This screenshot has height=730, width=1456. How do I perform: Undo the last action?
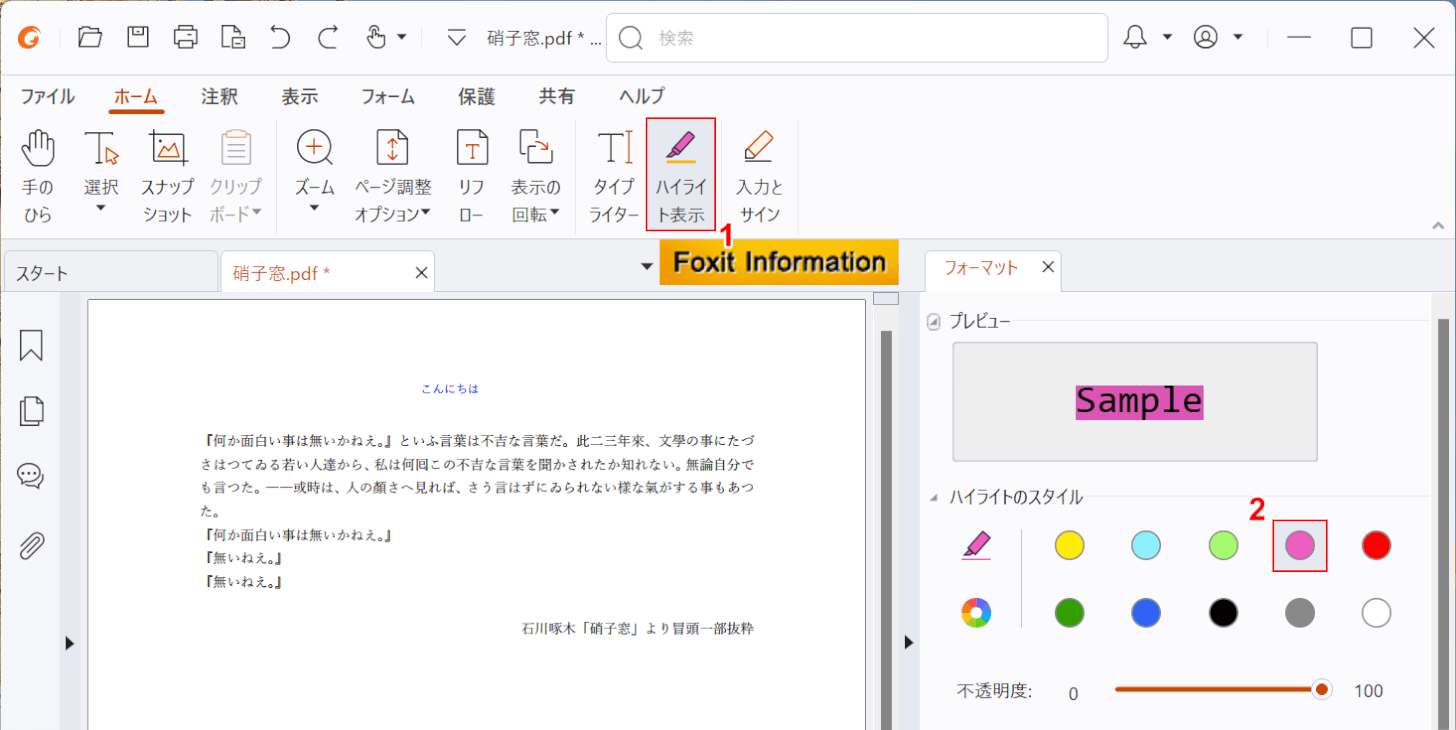(x=280, y=38)
